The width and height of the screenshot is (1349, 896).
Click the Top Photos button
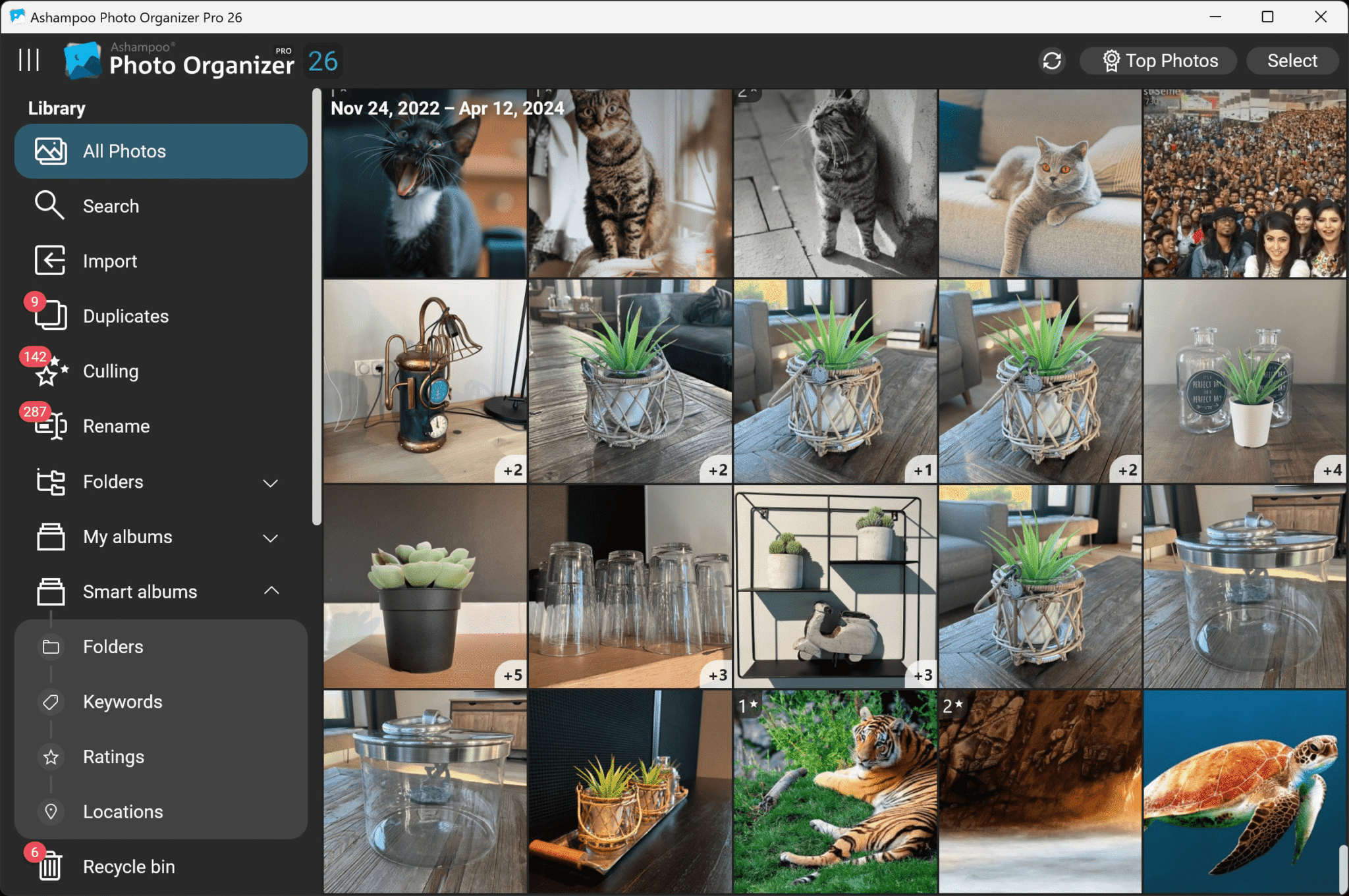1159,61
